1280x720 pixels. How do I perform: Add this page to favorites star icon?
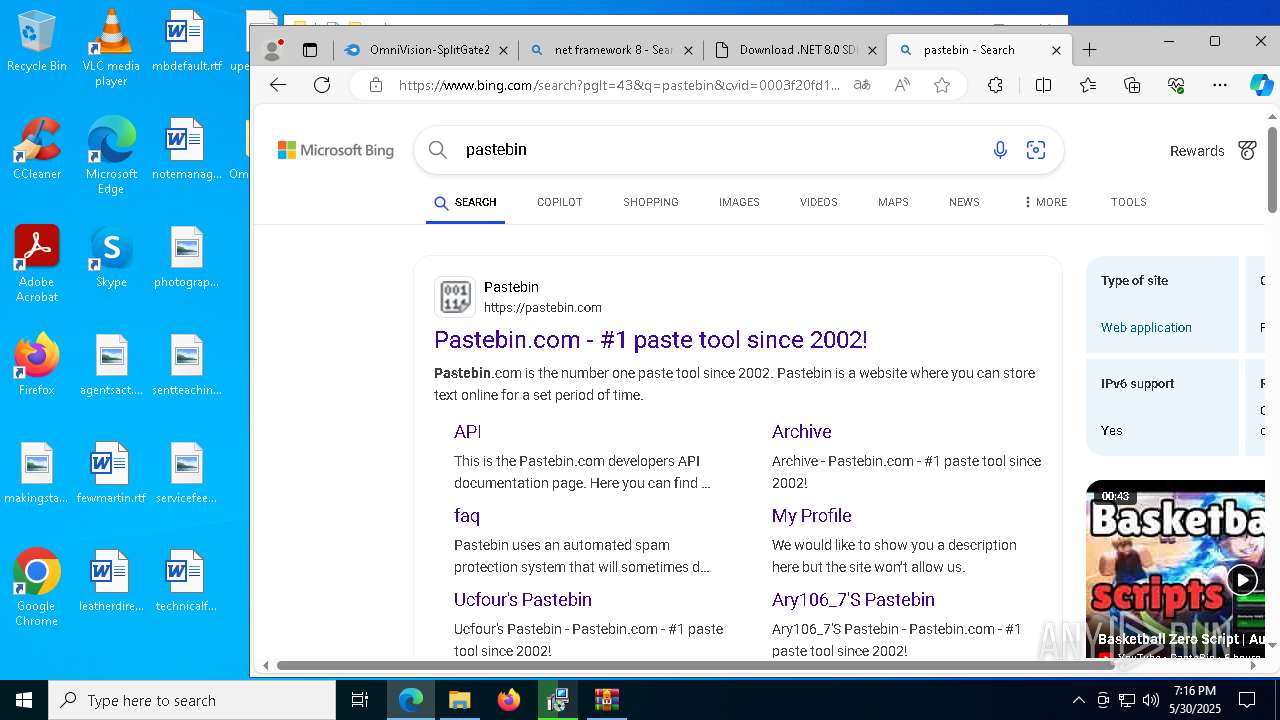pos(941,85)
